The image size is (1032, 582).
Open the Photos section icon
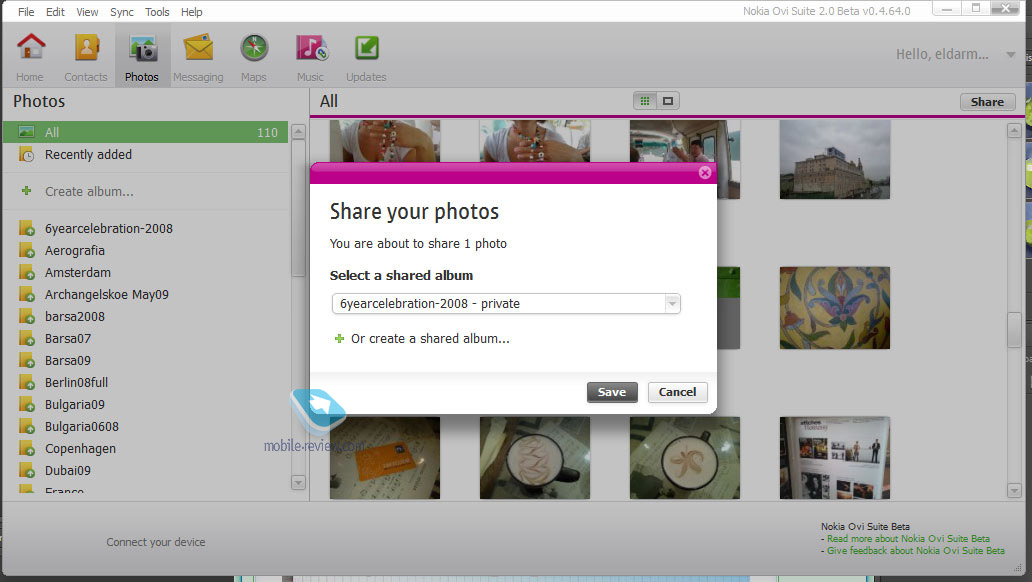point(142,48)
